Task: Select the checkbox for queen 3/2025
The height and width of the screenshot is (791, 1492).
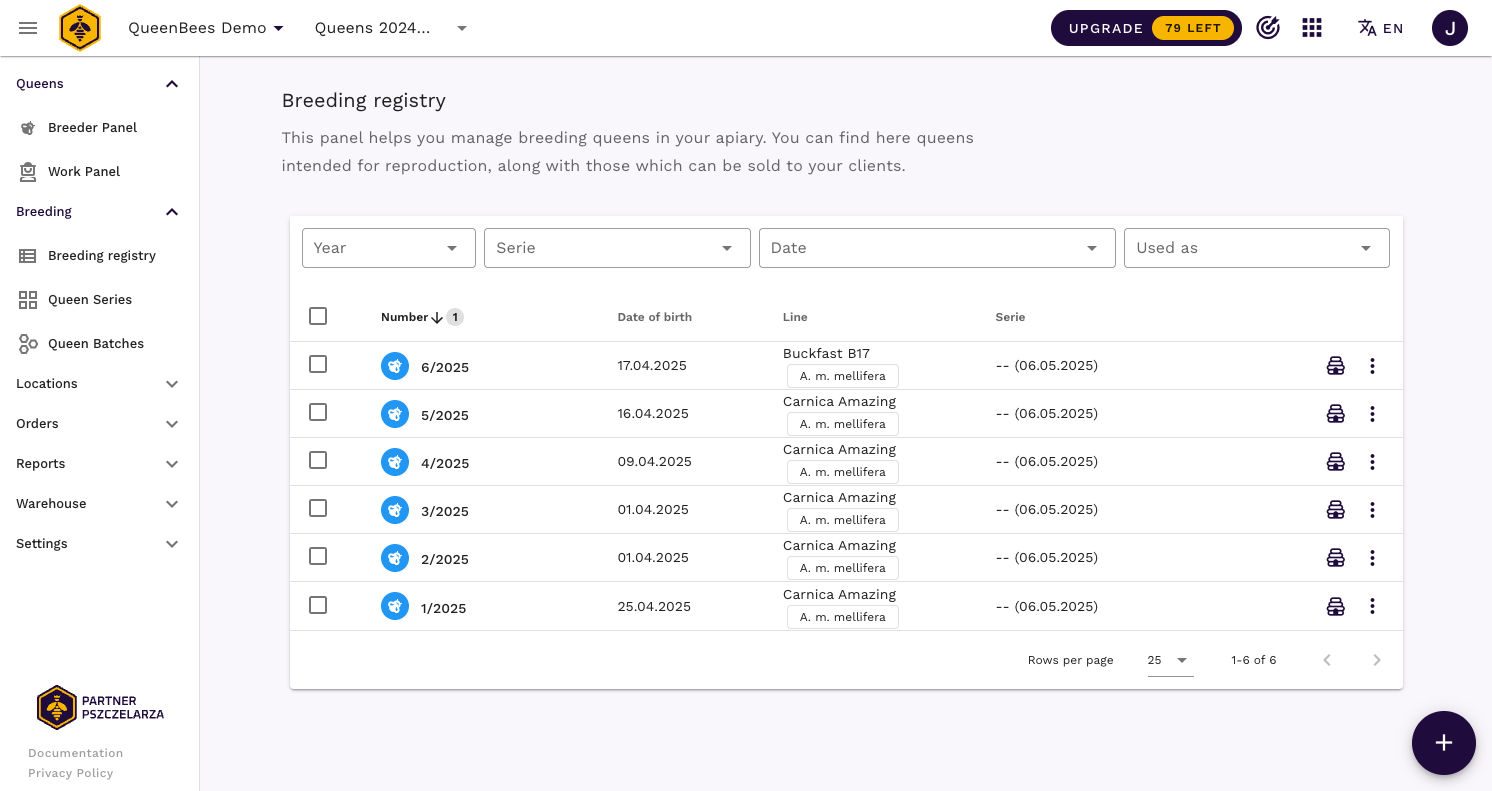Action: pos(318,508)
